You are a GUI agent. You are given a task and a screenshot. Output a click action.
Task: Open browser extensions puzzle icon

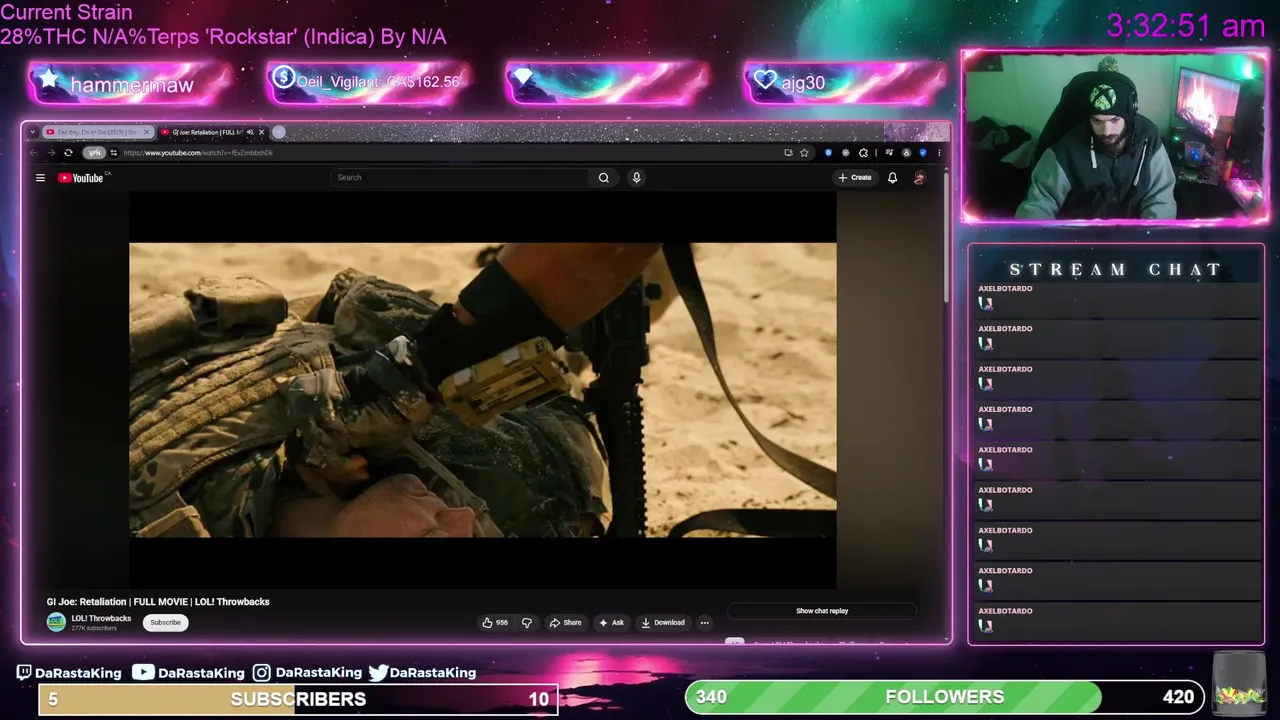[863, 153]
